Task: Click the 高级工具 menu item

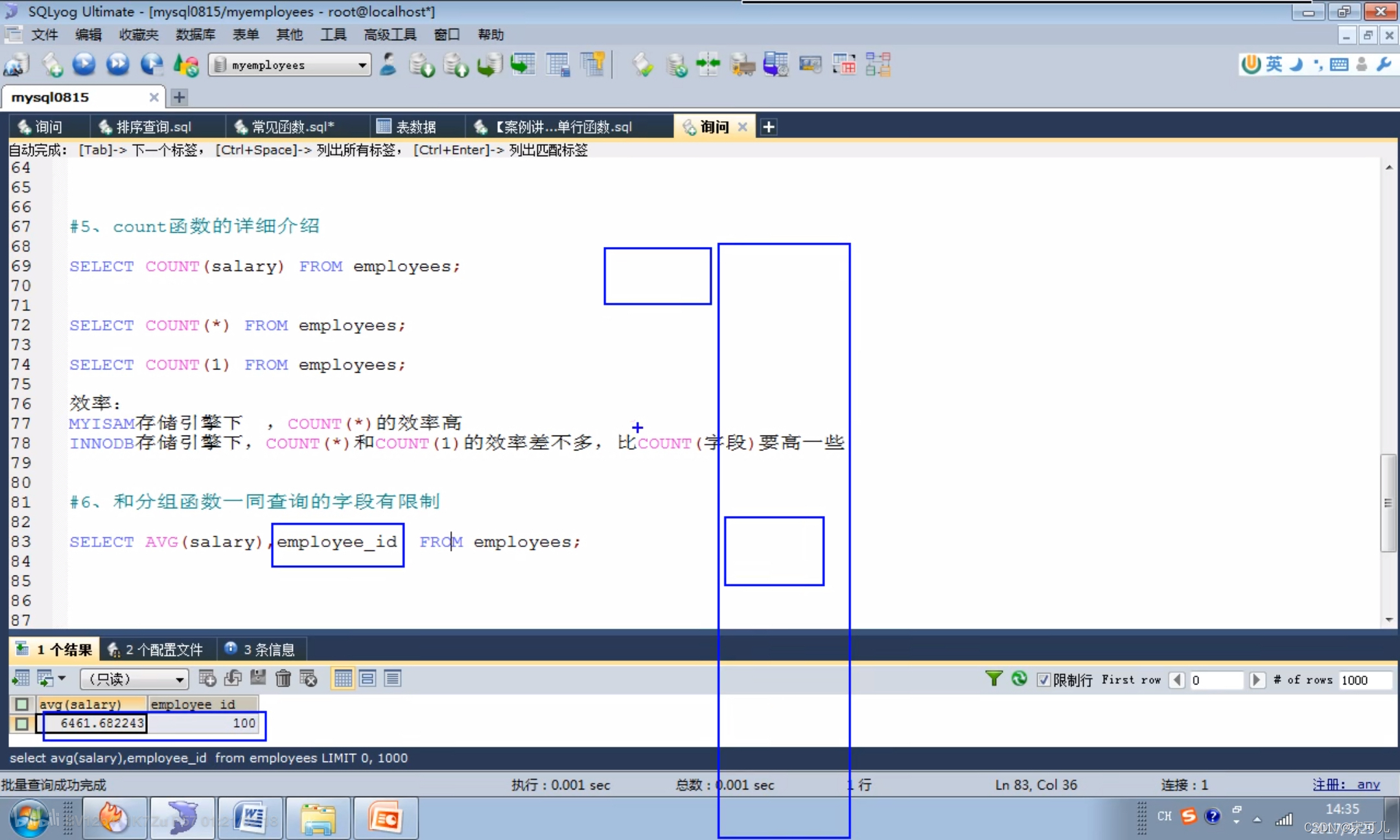Action: pos(389,33)
